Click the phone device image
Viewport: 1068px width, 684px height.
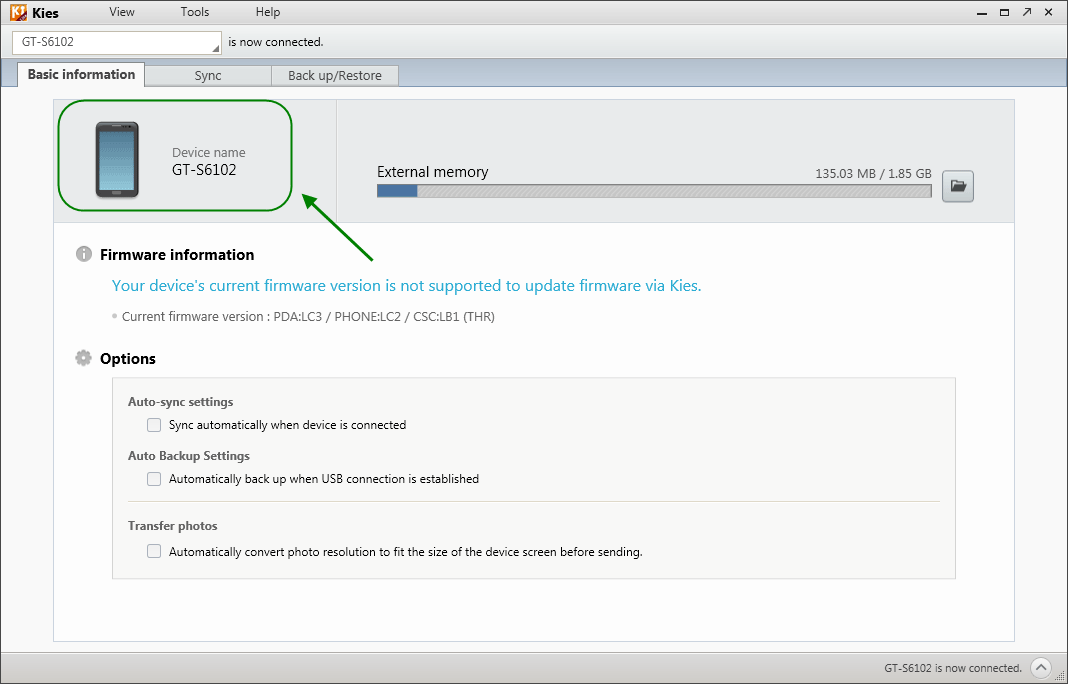[117, 159]
